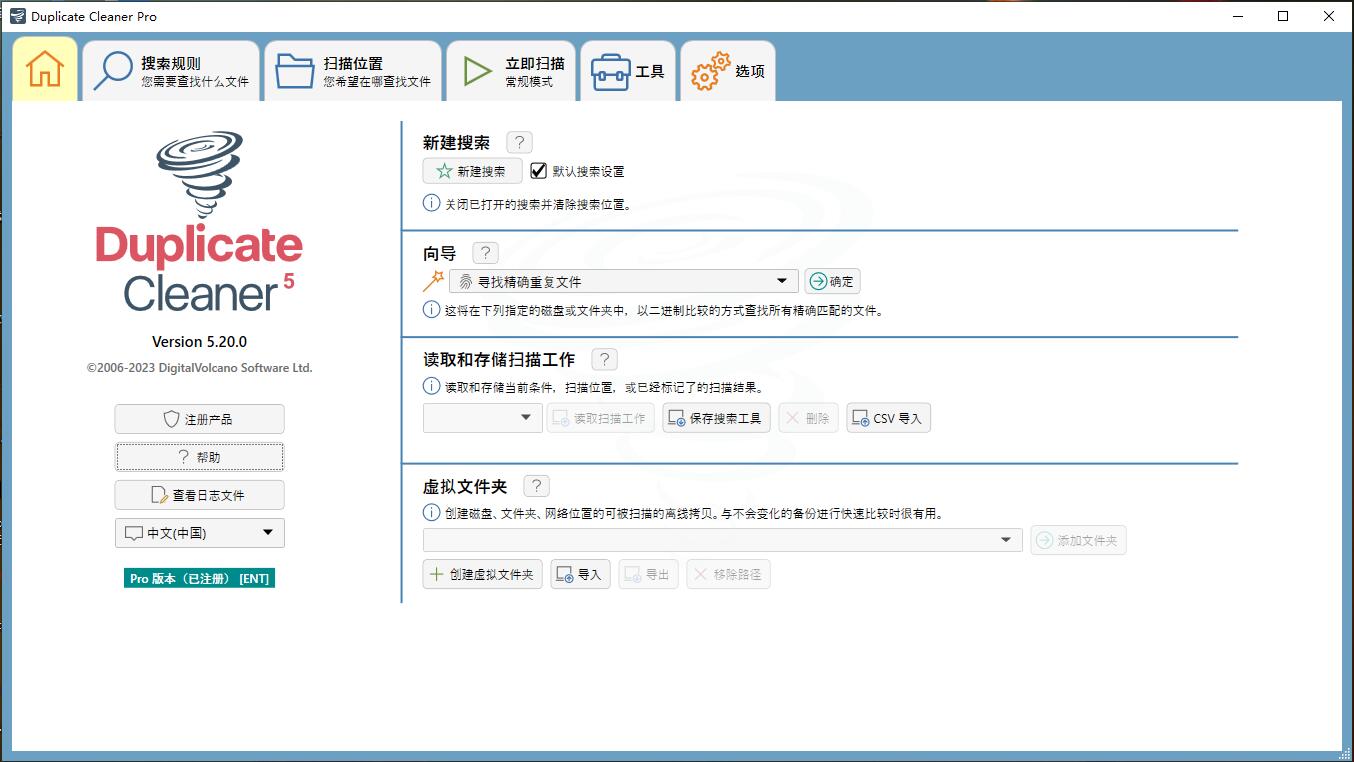The width and height of the screenshot is (1354, 762).
Task: Click the help question mark beside 新建搜索
Action: (x=519, y=141)
